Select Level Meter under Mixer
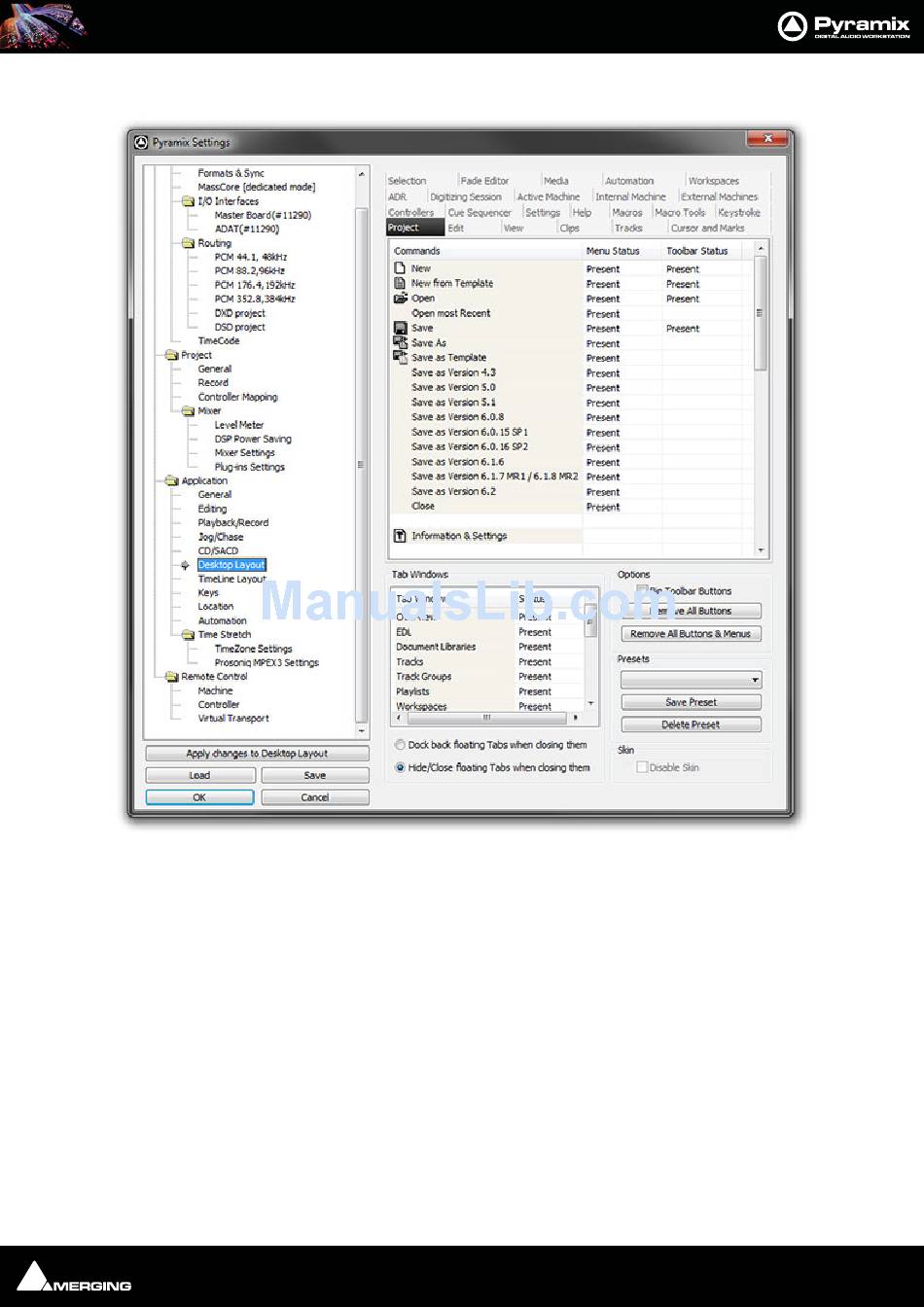 coord(239,425)
